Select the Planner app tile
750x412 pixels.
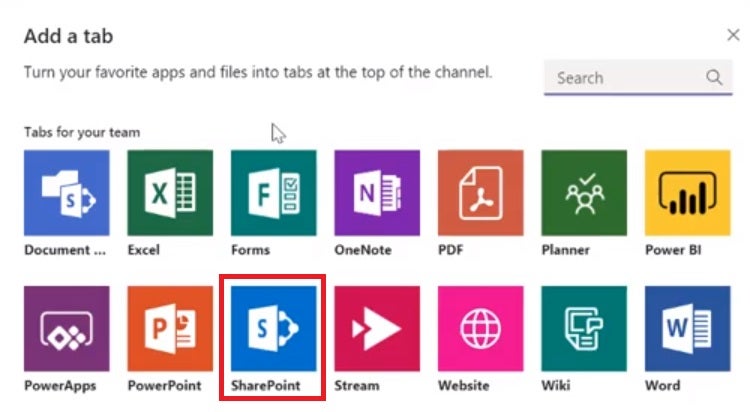tap(584, 193)
